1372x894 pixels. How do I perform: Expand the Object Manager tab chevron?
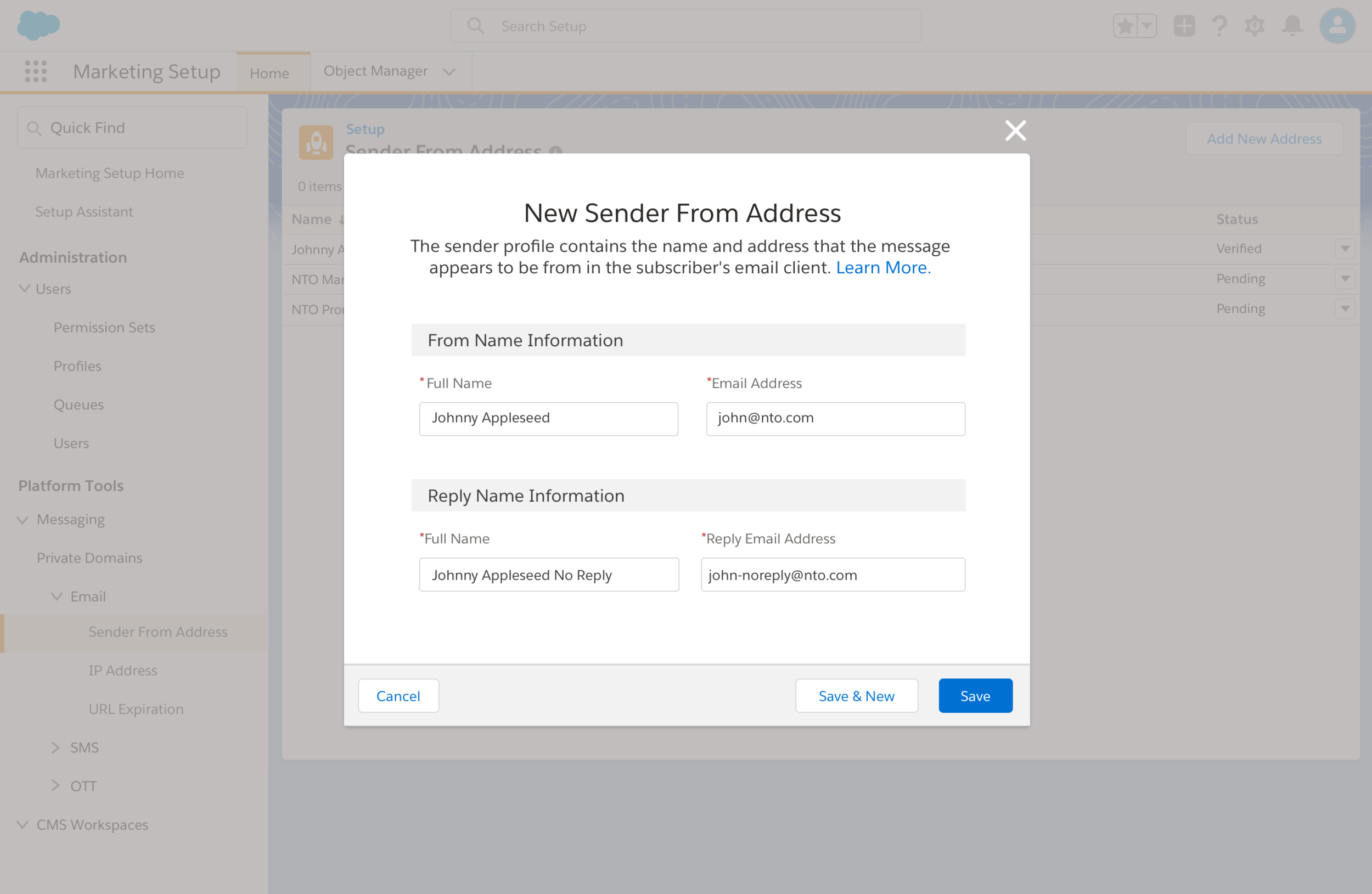(449, 72)
